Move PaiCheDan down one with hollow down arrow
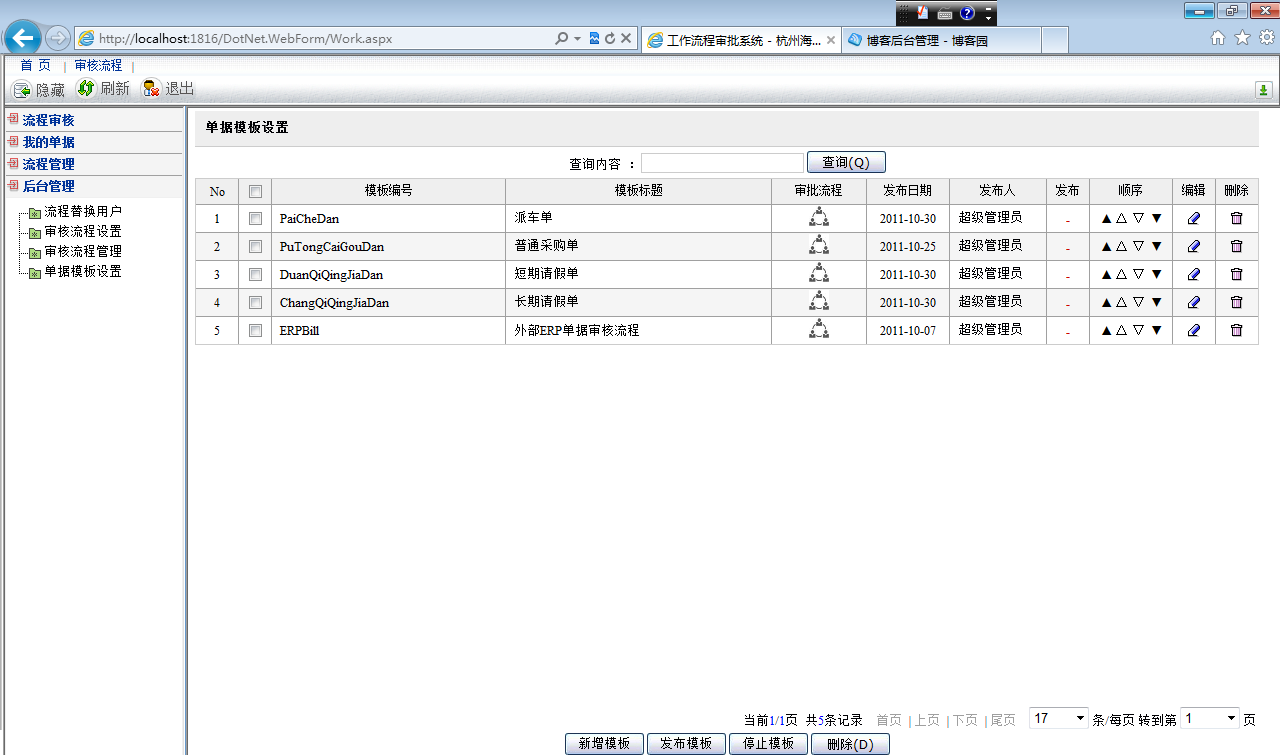1281x755 pixels. pos(1138,218)
